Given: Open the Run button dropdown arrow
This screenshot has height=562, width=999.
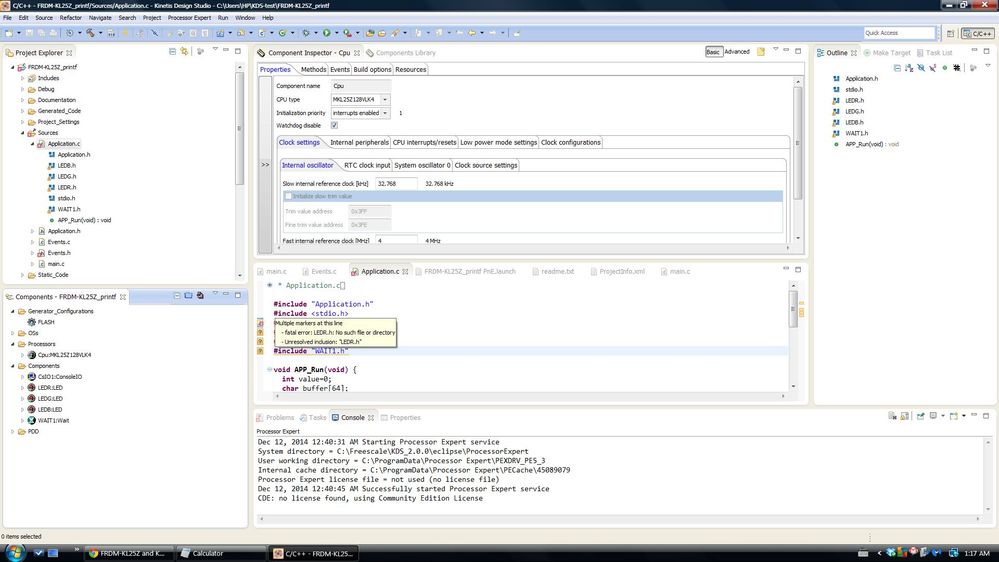Looking at the screenshot, I should pos(336,32).
